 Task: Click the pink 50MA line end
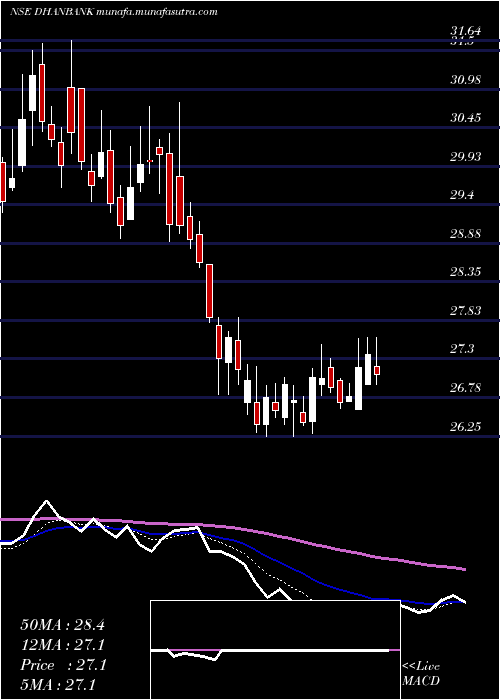coord(463,569)
